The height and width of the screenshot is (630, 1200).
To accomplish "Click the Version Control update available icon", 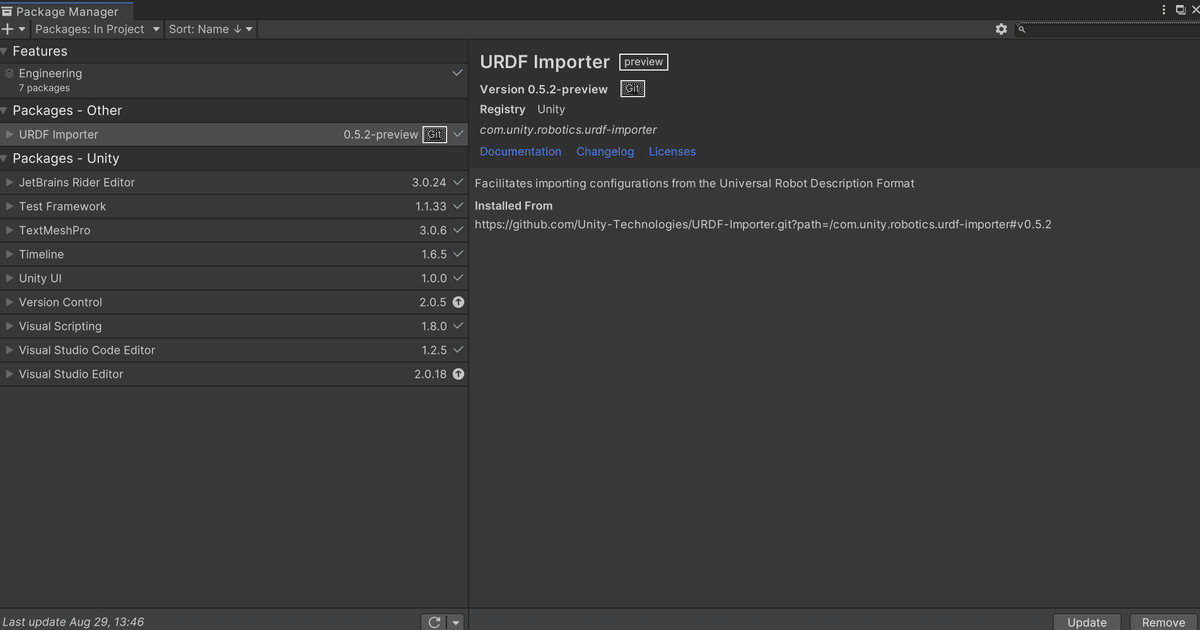I will click(458, 302).
